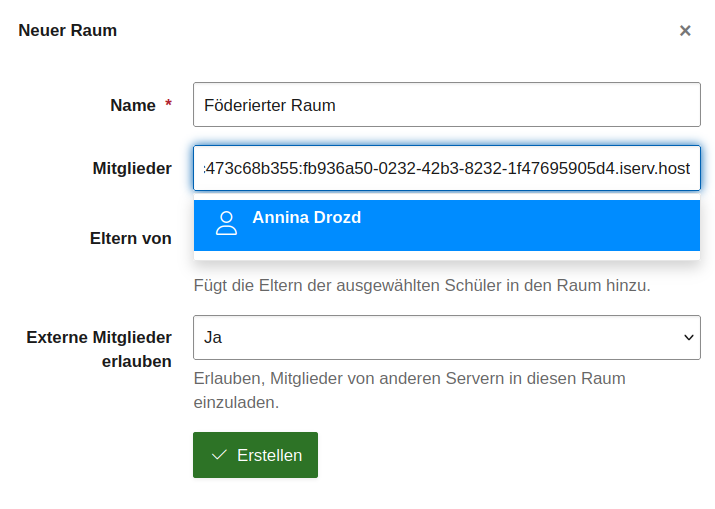Click the Externe Mitglieder erlauben label
The image size is (715, 509).
coord(99,349)
